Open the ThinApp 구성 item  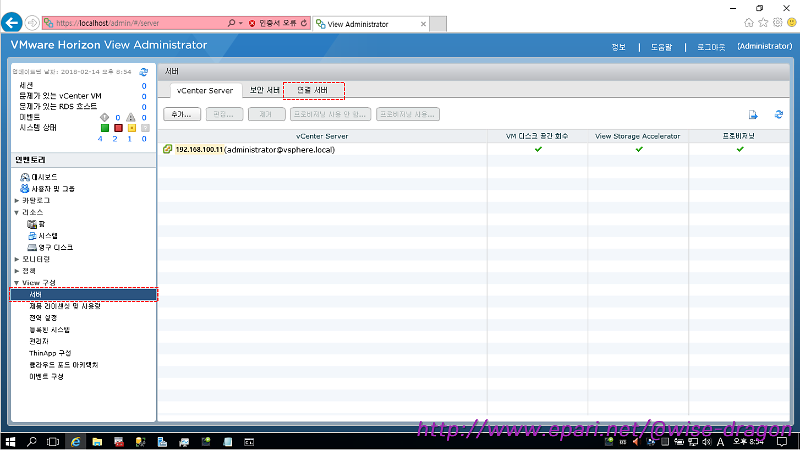point(50,353)
